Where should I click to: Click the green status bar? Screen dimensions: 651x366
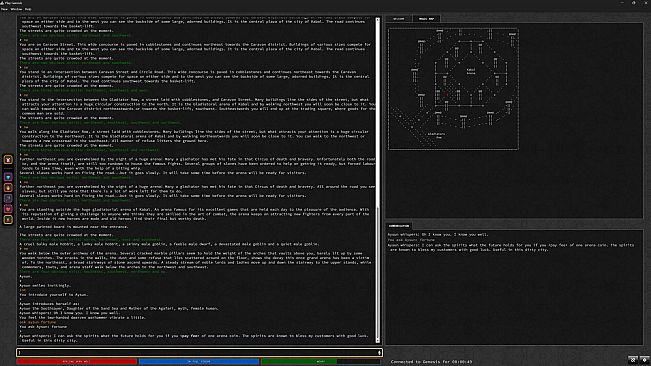tap(321, 361)
